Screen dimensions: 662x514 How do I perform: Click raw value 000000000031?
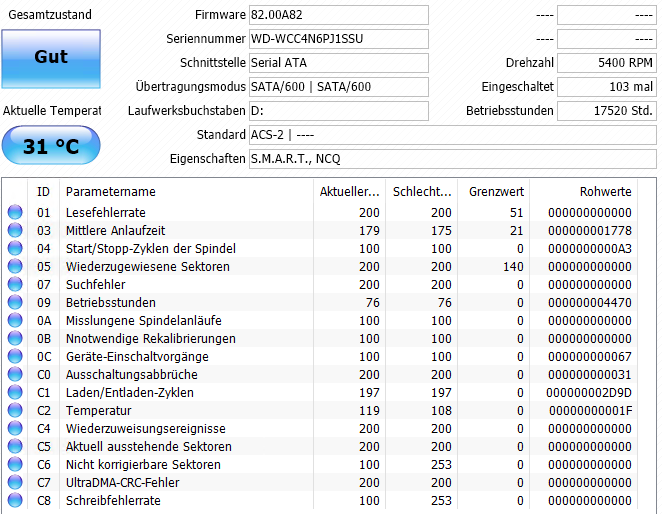[x=590, y=375]
